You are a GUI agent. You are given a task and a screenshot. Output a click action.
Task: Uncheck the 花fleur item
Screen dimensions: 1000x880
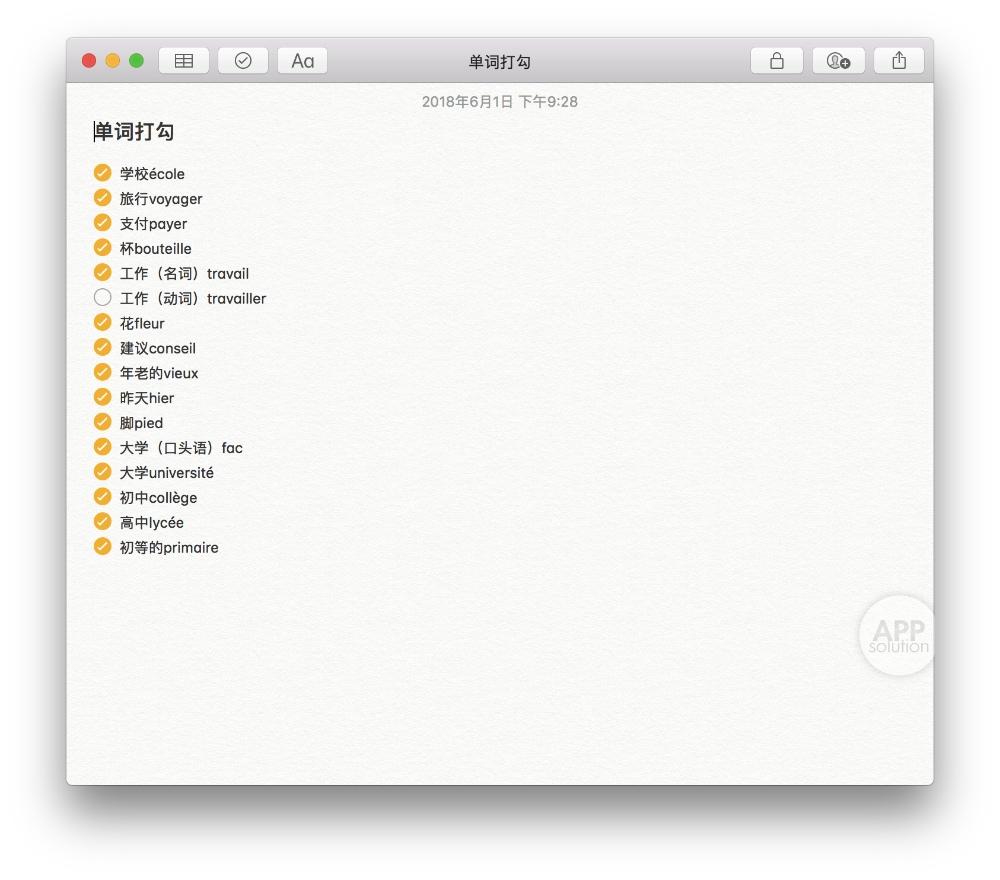(103, 322)
